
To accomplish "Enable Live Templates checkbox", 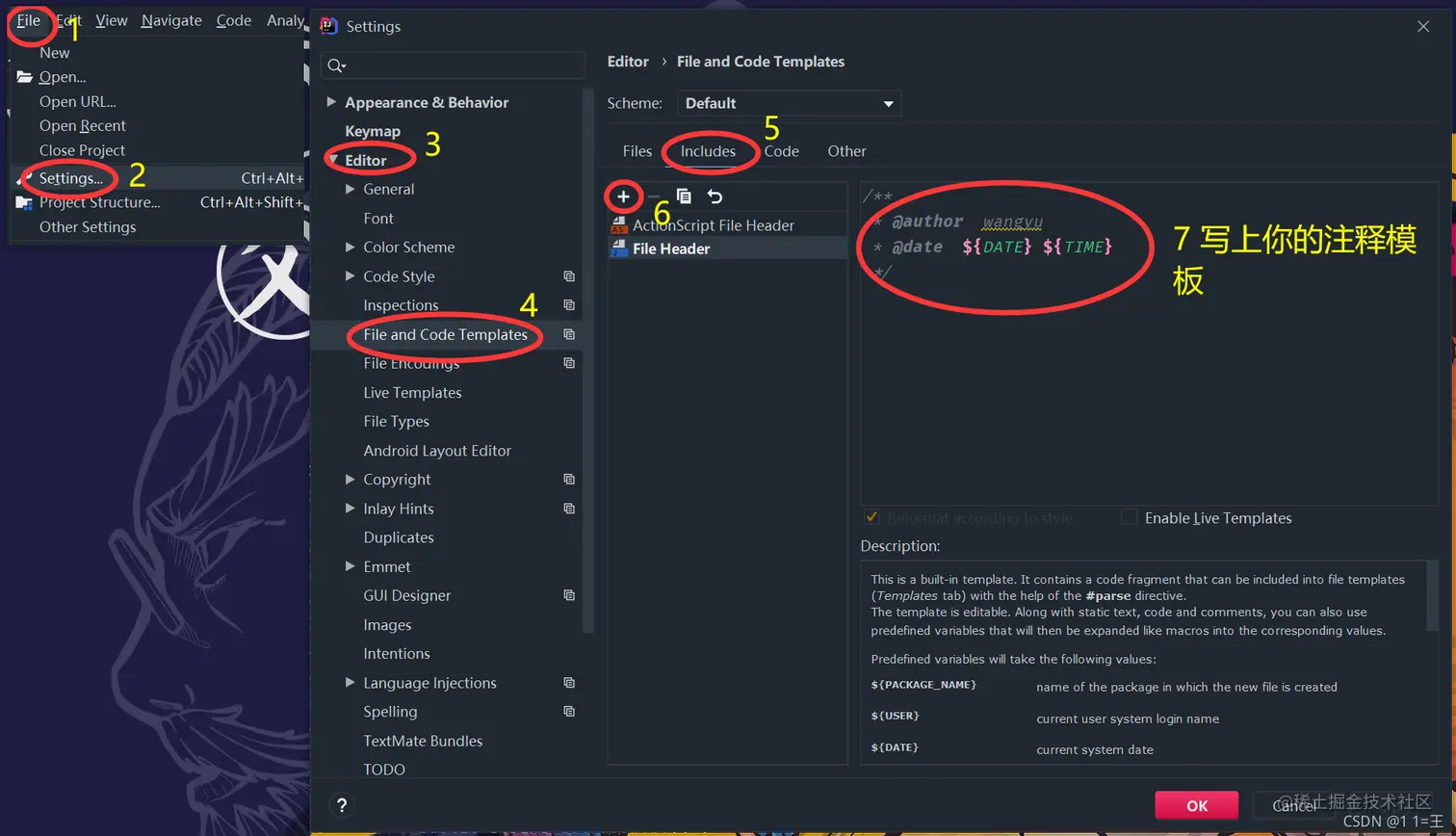I will point(1130,517).
